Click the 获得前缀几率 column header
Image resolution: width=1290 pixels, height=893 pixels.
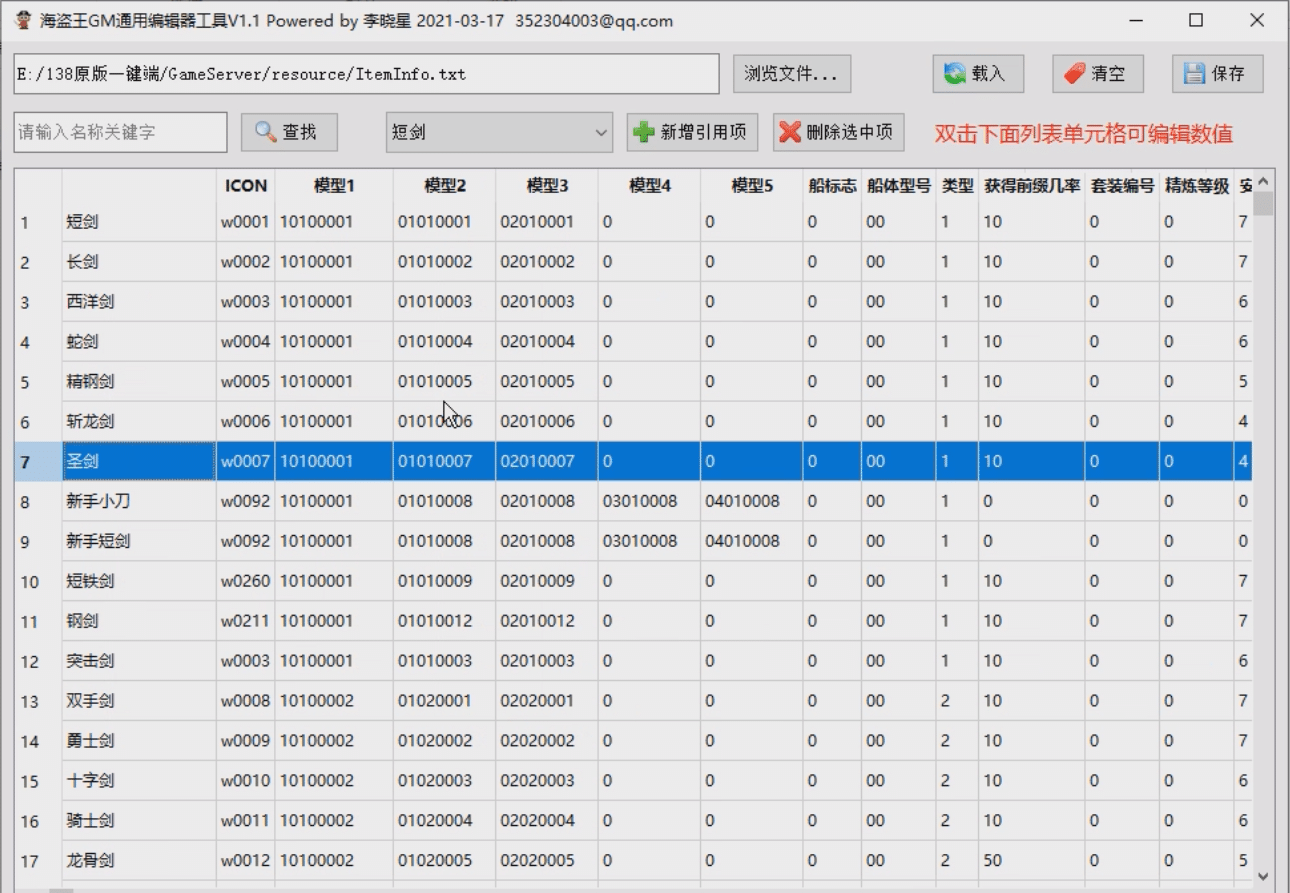click(1032, 186)
